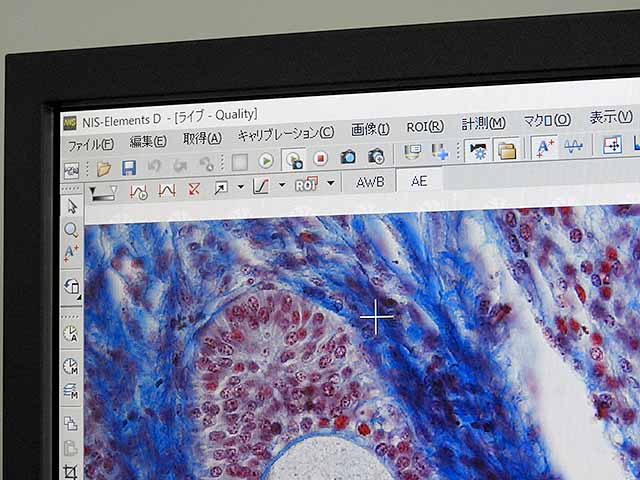Click the red reset LUT crossed icon
Viewport: 640px width, 480px height.
coord(194,189)
